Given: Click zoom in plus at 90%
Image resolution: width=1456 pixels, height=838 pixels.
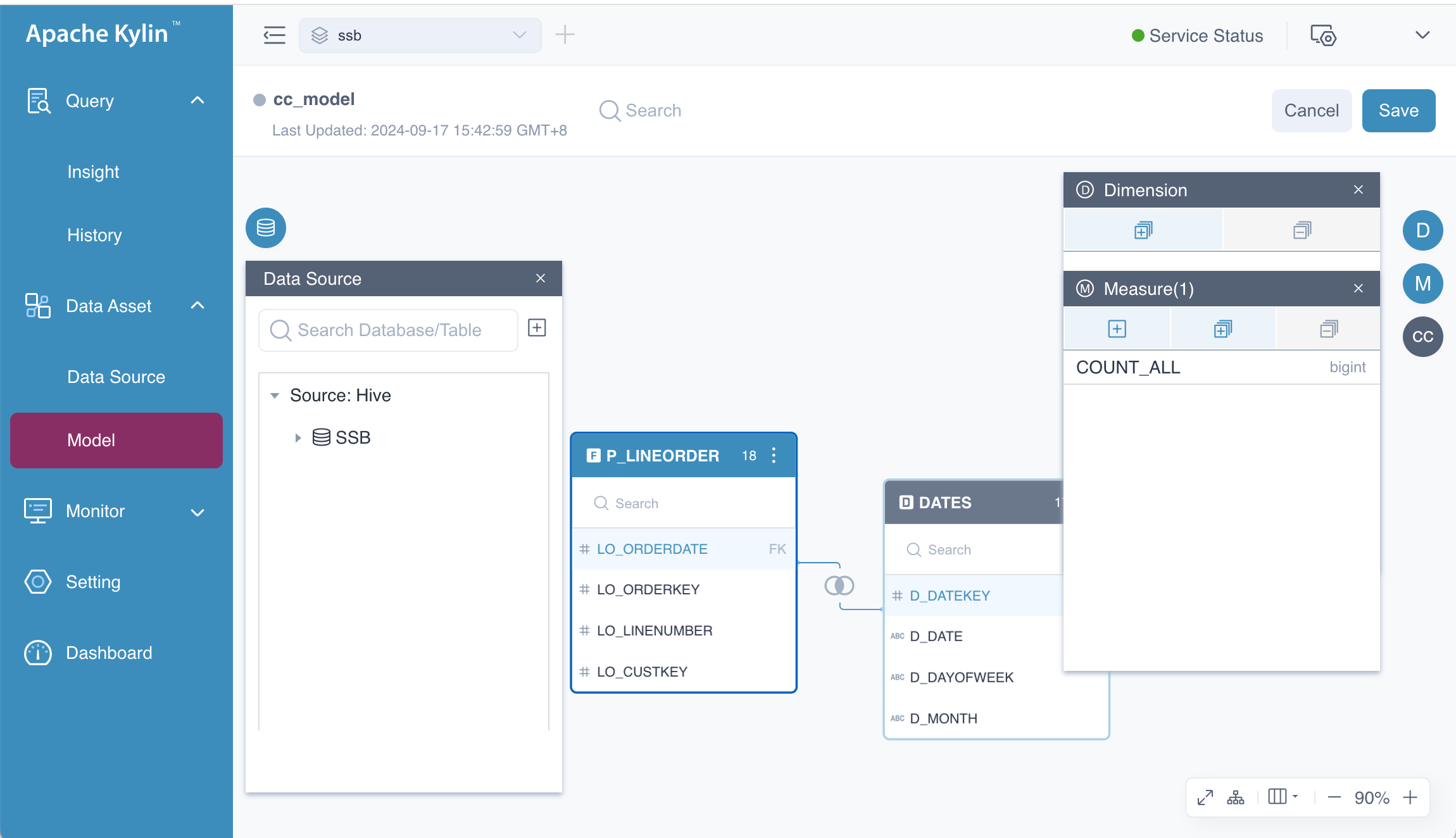Looking at the screenshot, I should 1410,797.
